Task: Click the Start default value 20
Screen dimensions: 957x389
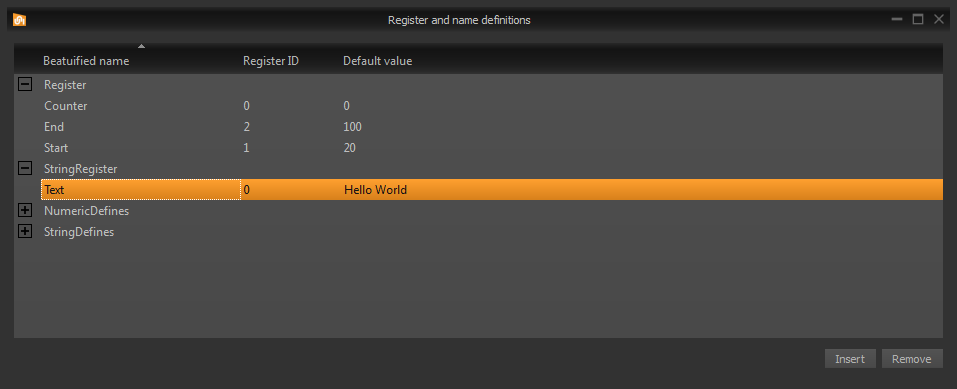Action: (x=349, y=148)
